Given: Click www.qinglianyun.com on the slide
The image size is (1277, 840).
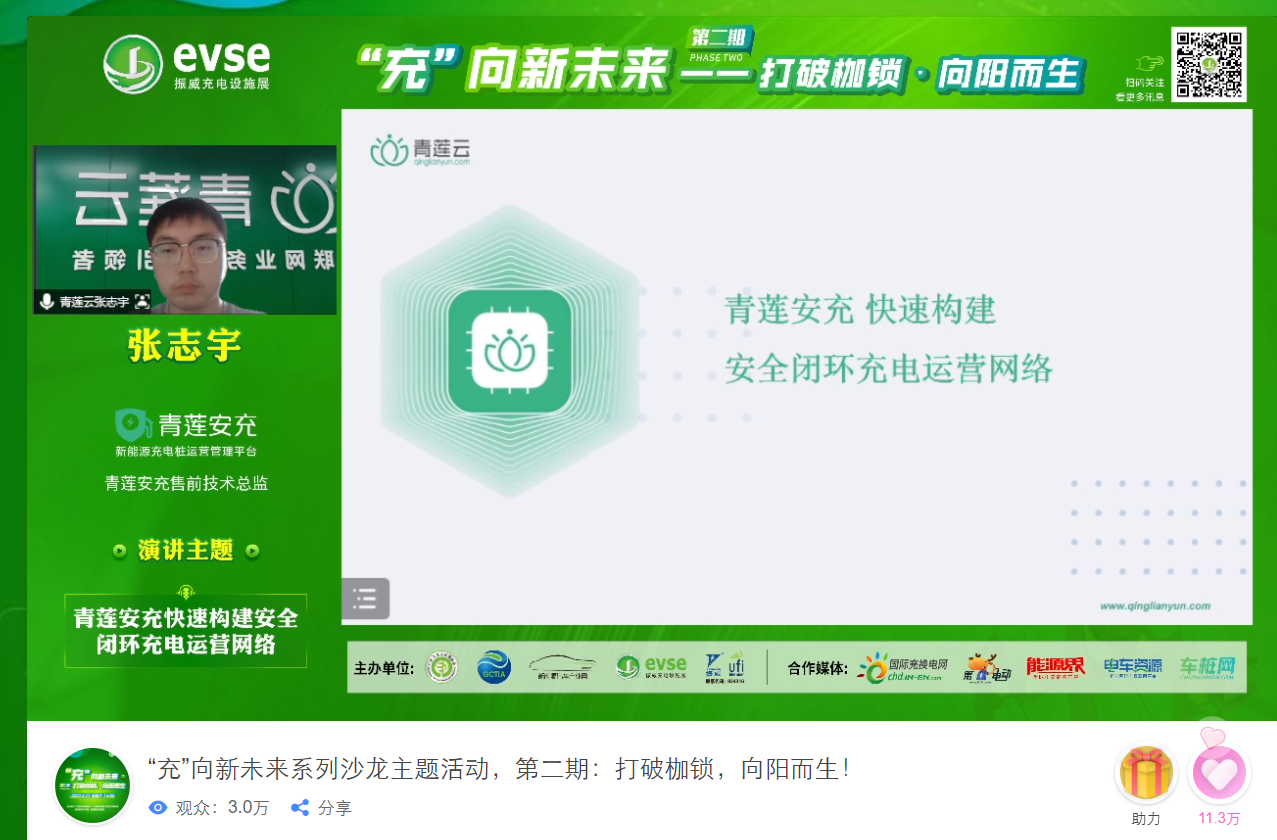Looking at the screenshot, I should [1155, 605].
